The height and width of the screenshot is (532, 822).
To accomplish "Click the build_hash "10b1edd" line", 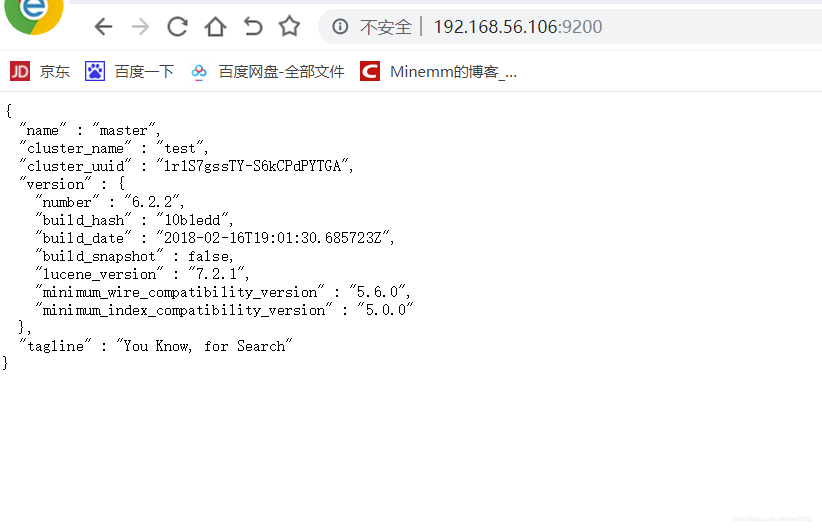I will pyautogui.click(x=134, y=220).
